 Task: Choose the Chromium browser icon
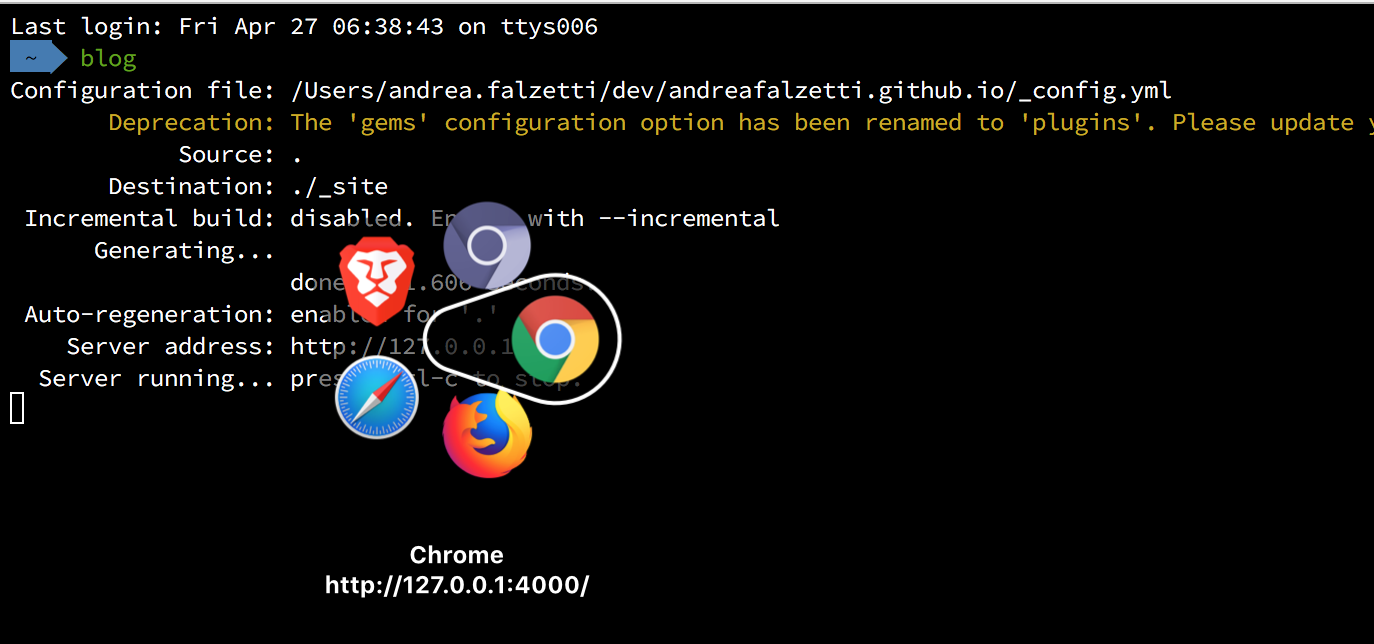click(487, 245)
